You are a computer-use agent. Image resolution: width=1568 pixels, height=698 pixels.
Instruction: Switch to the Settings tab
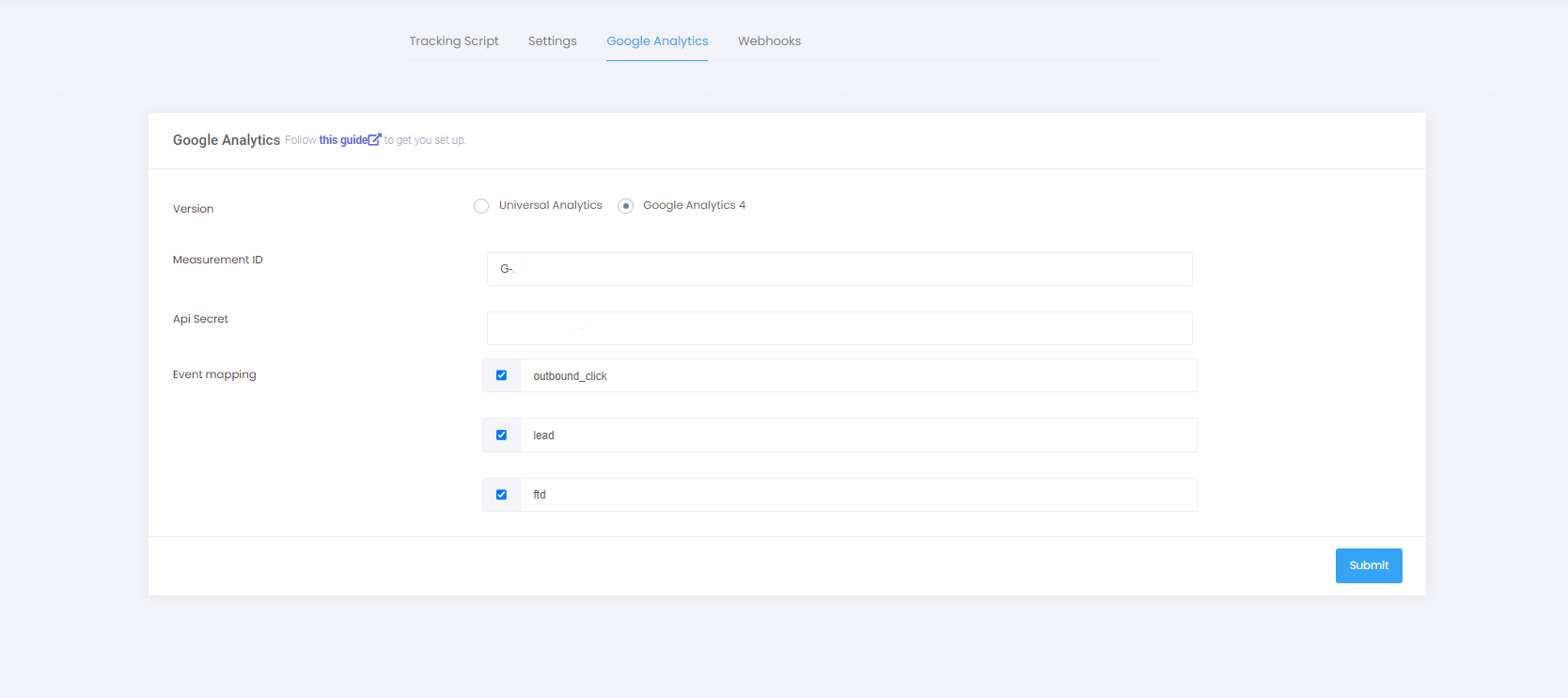click(552, 41)
